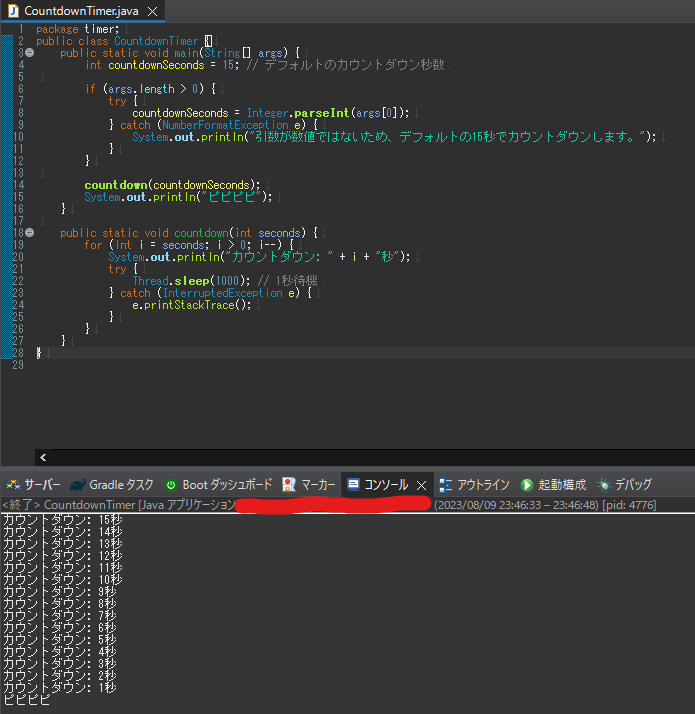695x714 pixels.
Task: Click the Java file icon on editor tab
Action: click(x=13, y=11)
